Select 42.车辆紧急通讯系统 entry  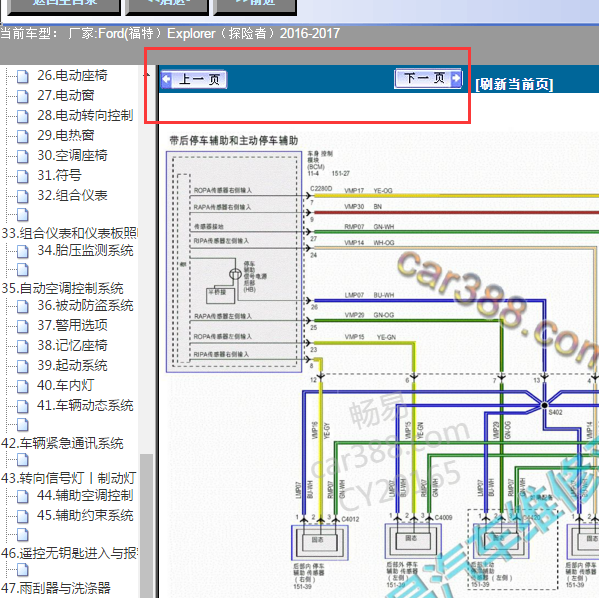point(62,443)
